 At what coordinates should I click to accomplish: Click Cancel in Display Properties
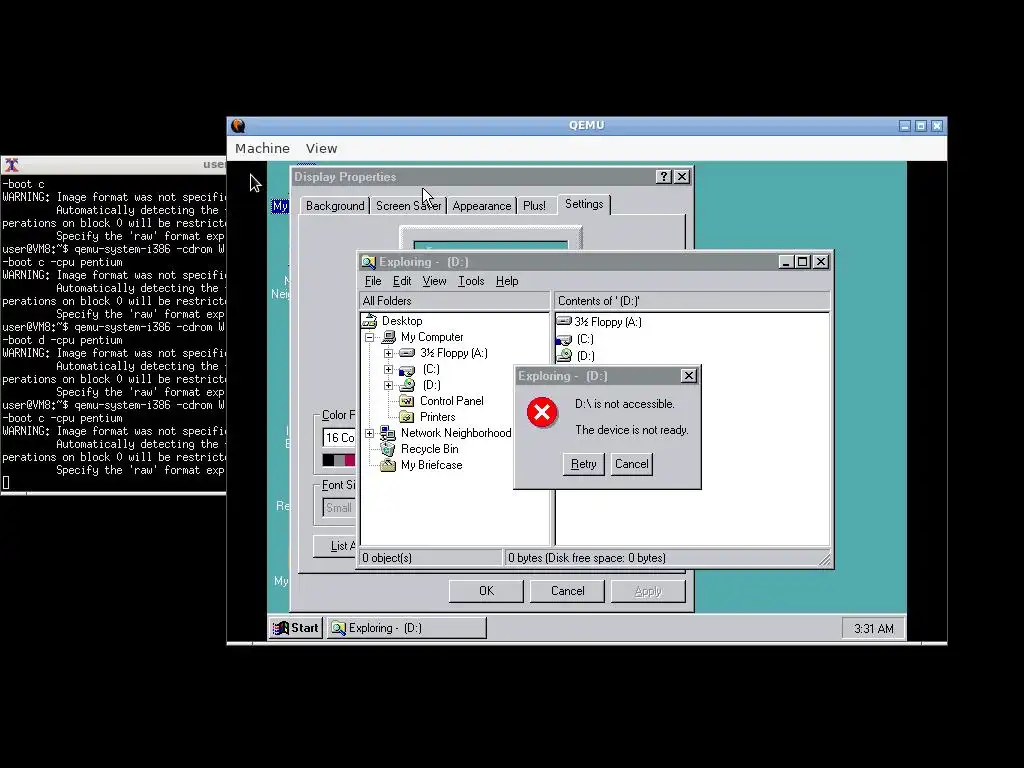point(568,591)
